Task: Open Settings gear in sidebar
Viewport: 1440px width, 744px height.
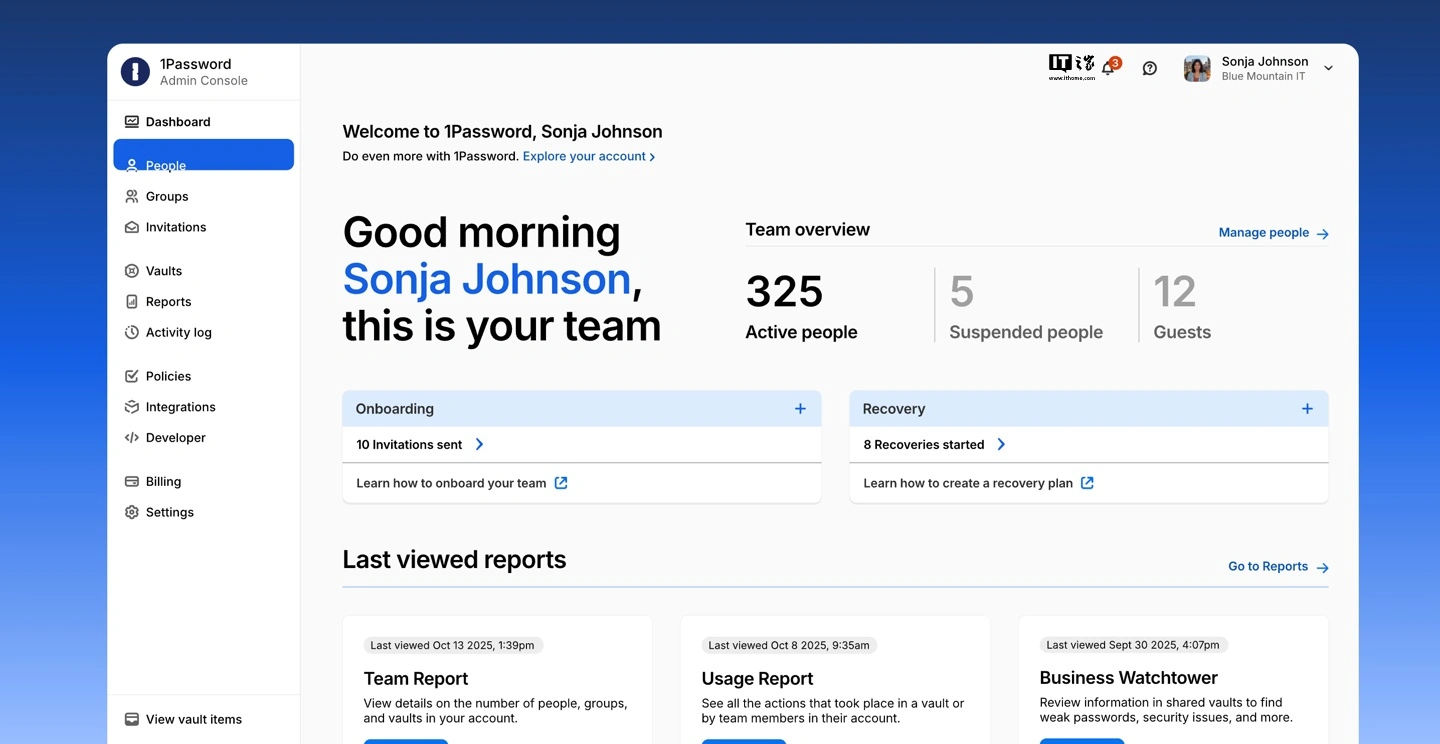Action: point(131,512)
